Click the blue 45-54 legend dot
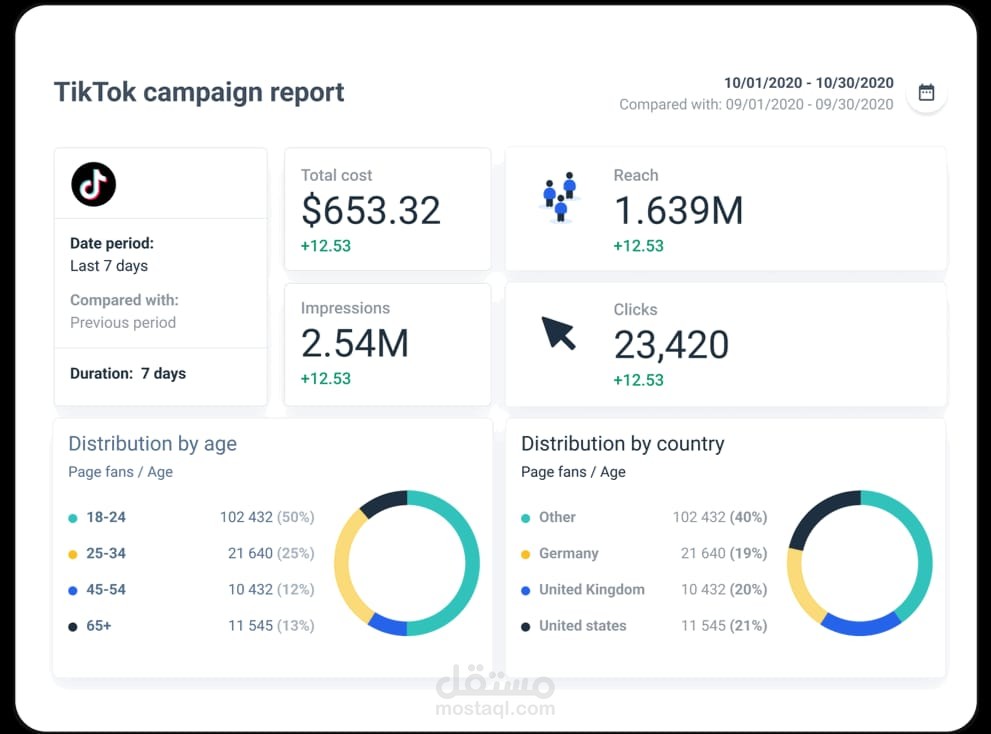The width and height of the screenshot is (991, 734). pyautogui.click(x=73, y=590)
